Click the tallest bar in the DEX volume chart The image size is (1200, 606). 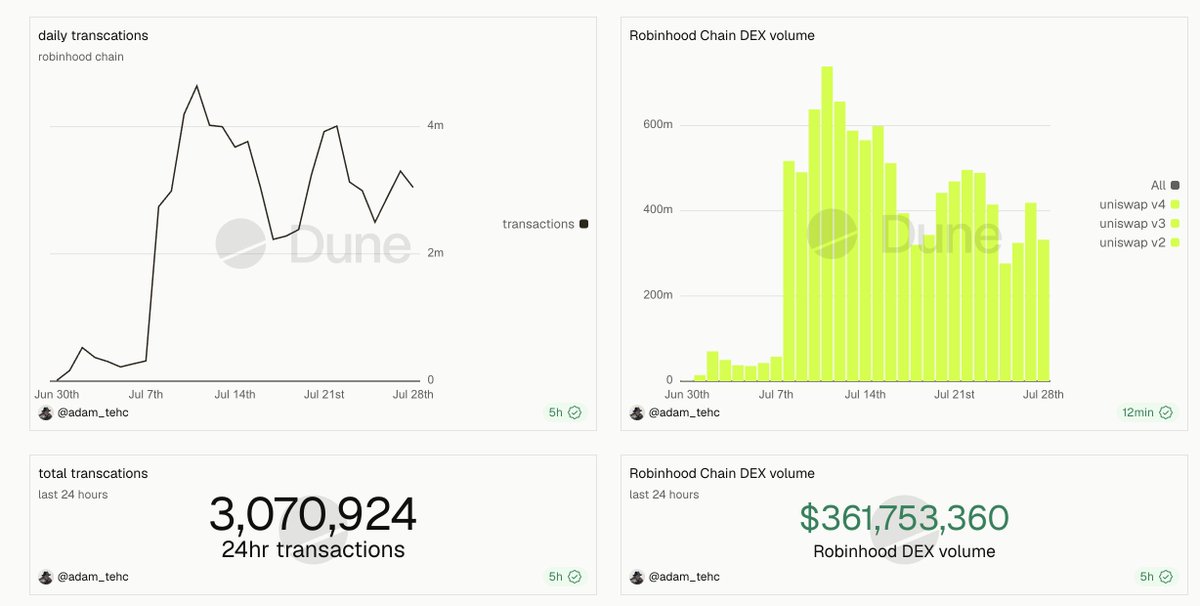coord(827,224)
